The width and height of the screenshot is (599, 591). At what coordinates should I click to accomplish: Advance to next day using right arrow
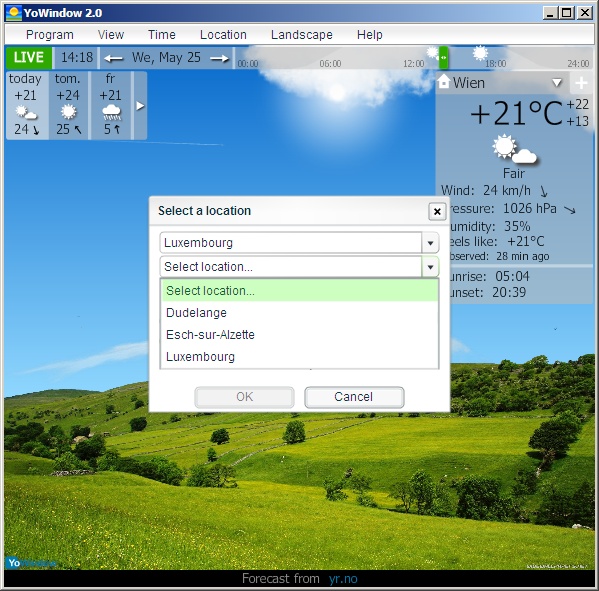coord(219,58)
